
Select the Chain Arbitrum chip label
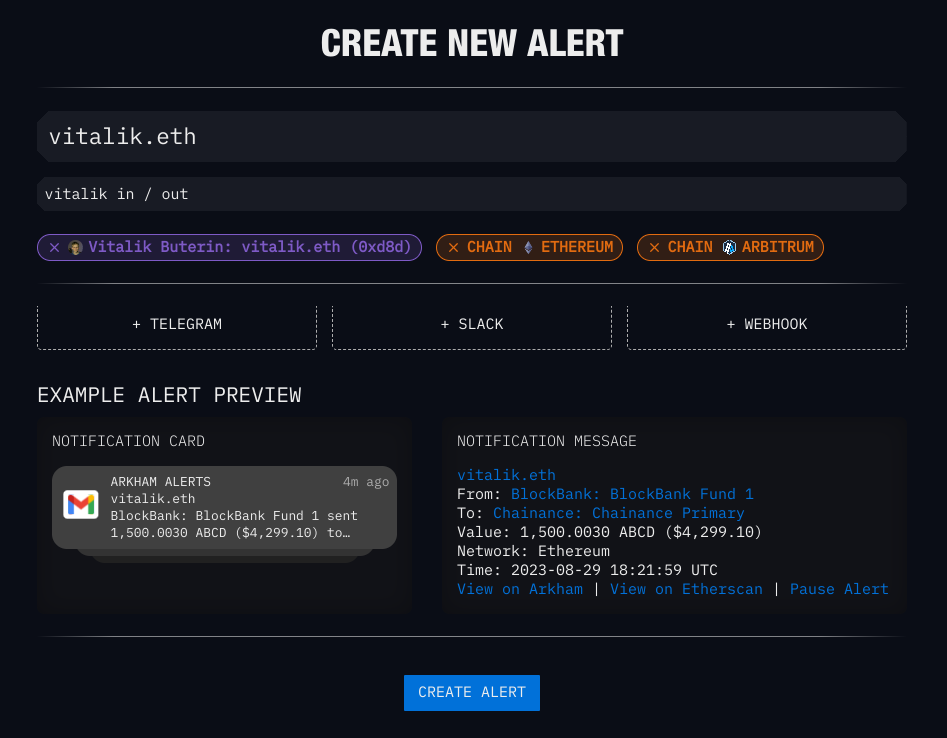tap(741, 247)
